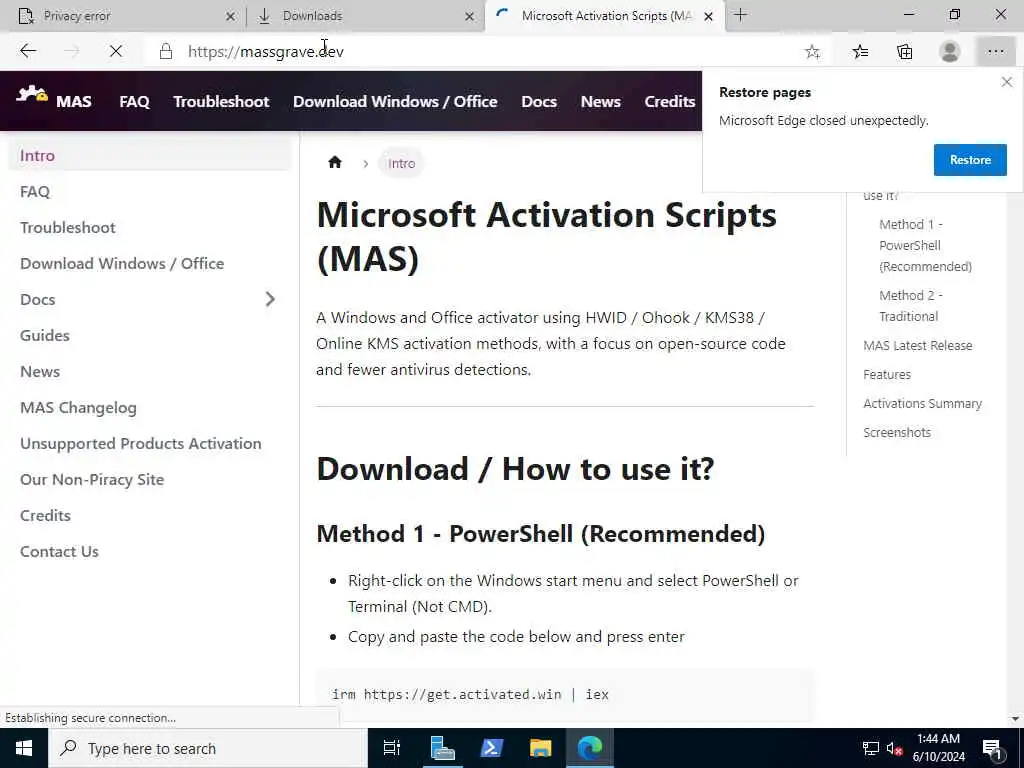Open the profile avatar menu
Viewport: 1024px width, 768px height.
click(x=950, y=52)
